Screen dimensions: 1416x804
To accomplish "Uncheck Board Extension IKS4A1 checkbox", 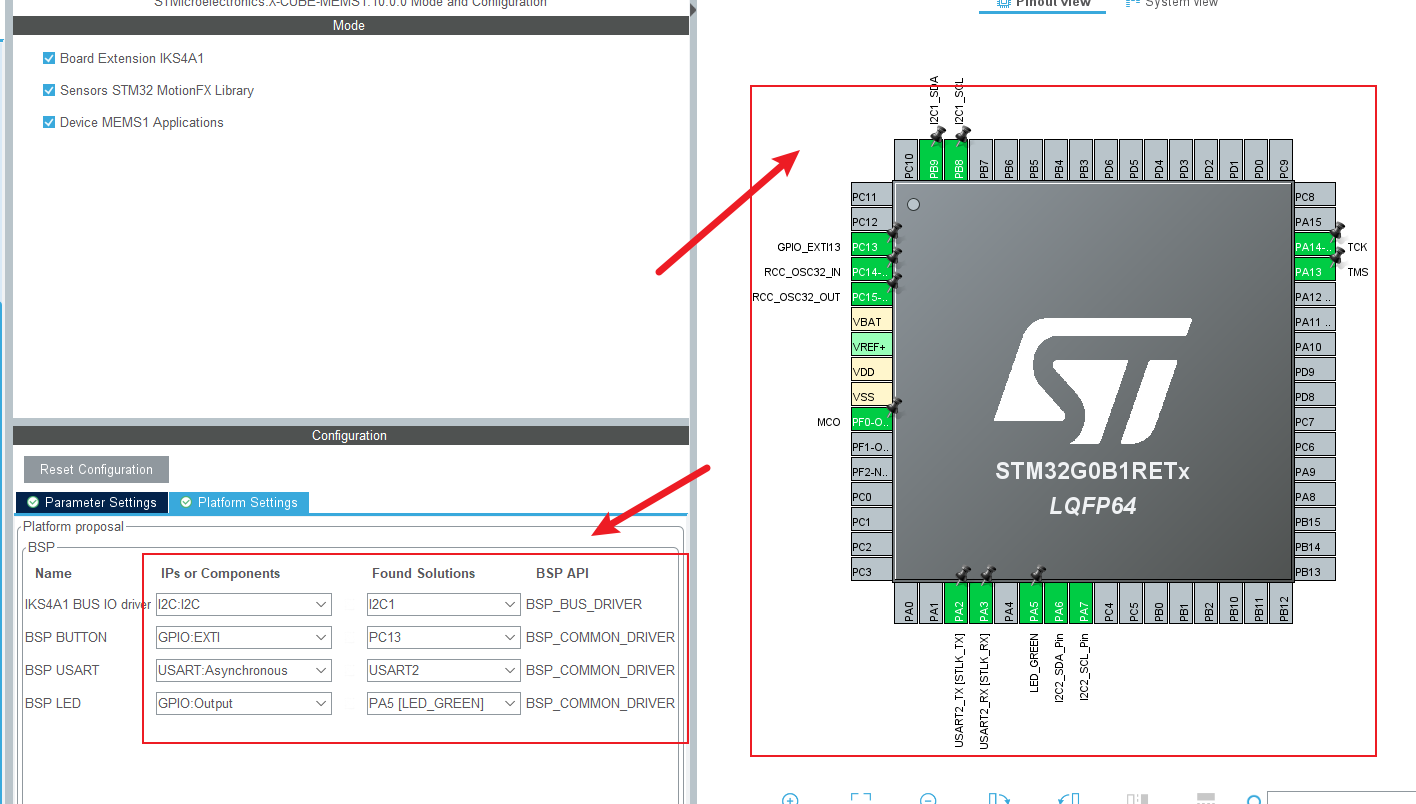I will [x=49, y=58].
